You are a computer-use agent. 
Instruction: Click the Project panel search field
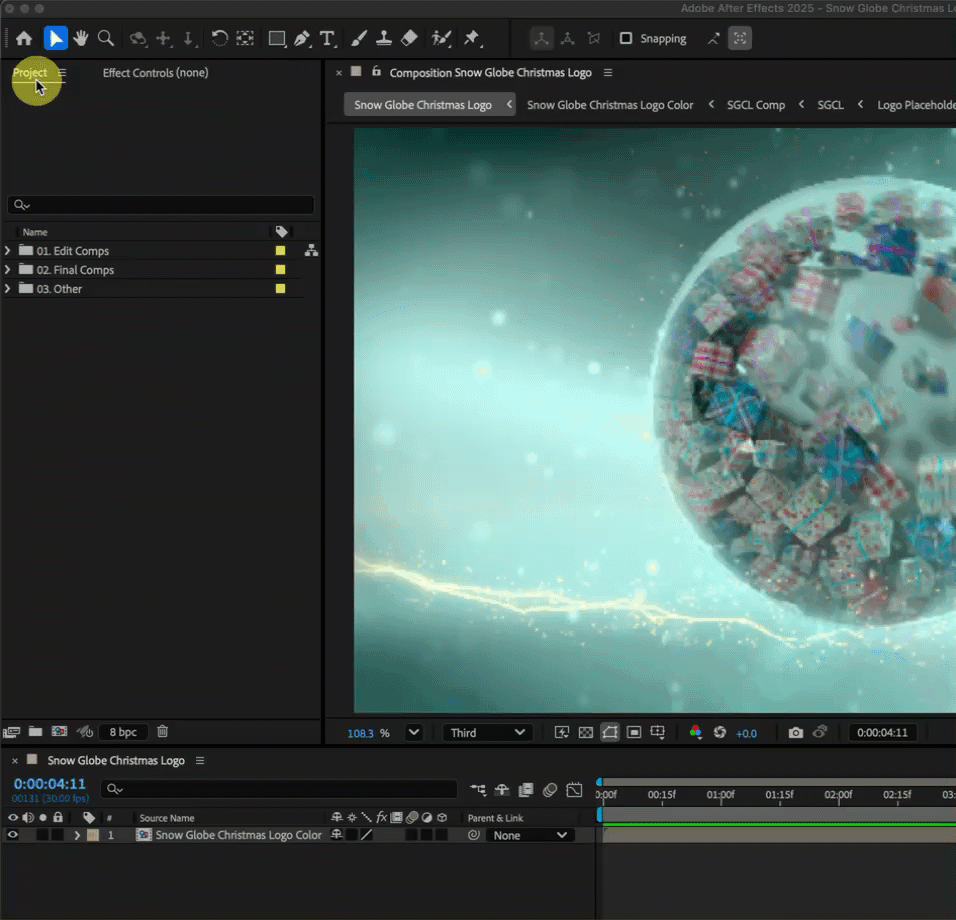coord(160,205)
